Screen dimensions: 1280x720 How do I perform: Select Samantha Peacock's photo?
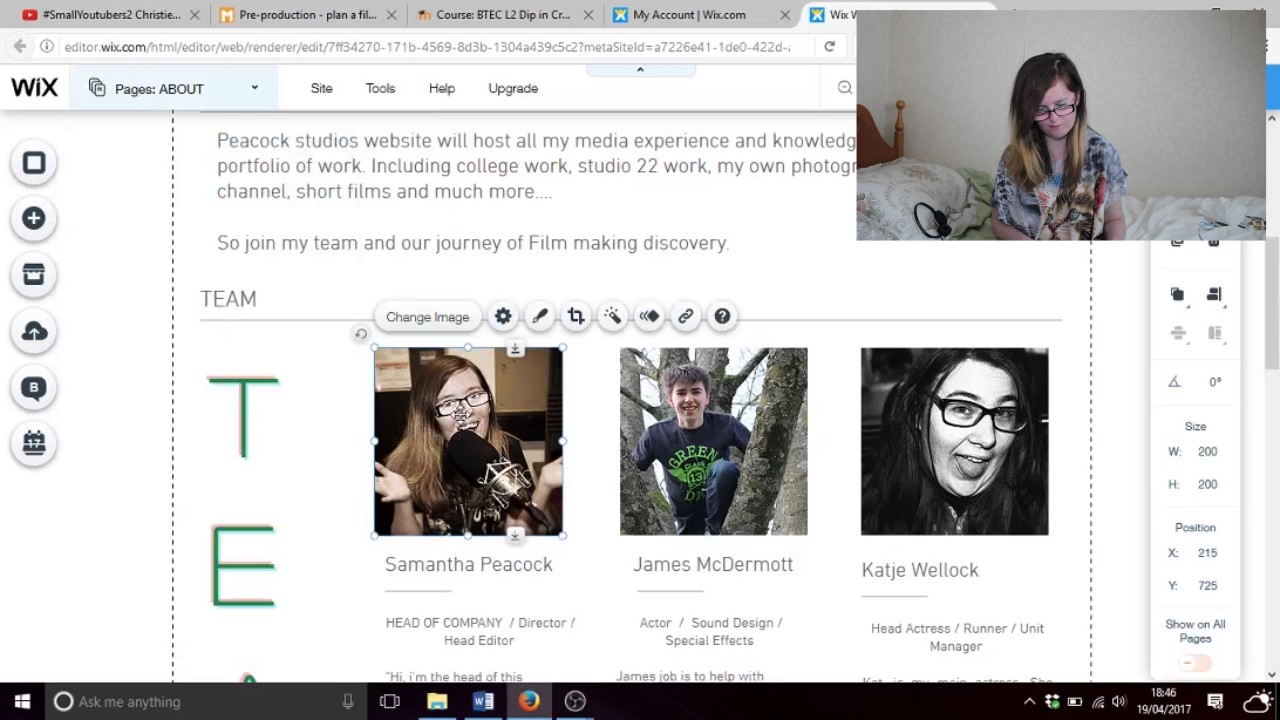click(x=468, y=441)
